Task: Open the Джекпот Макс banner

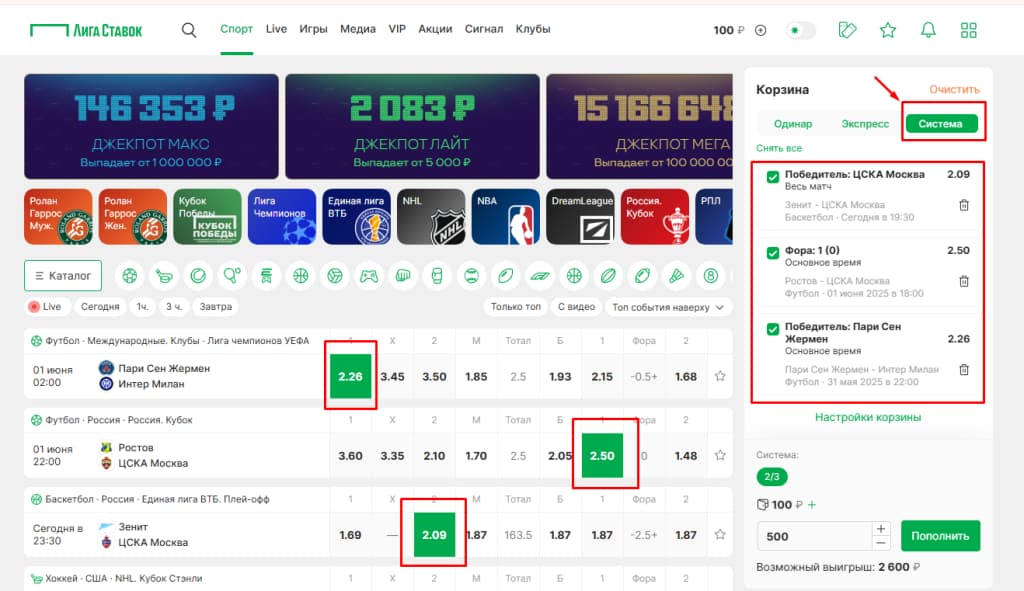Action: [x=152, y=126]
